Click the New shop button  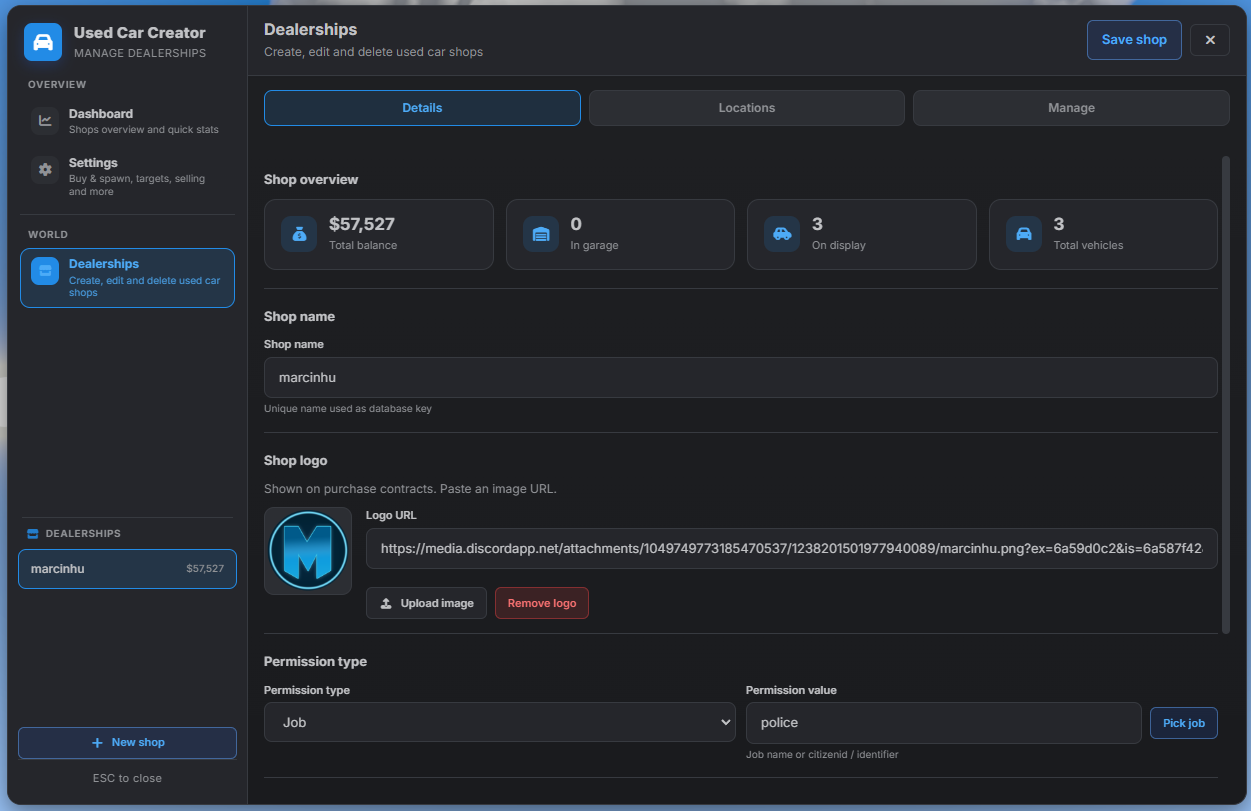point(128,743)
